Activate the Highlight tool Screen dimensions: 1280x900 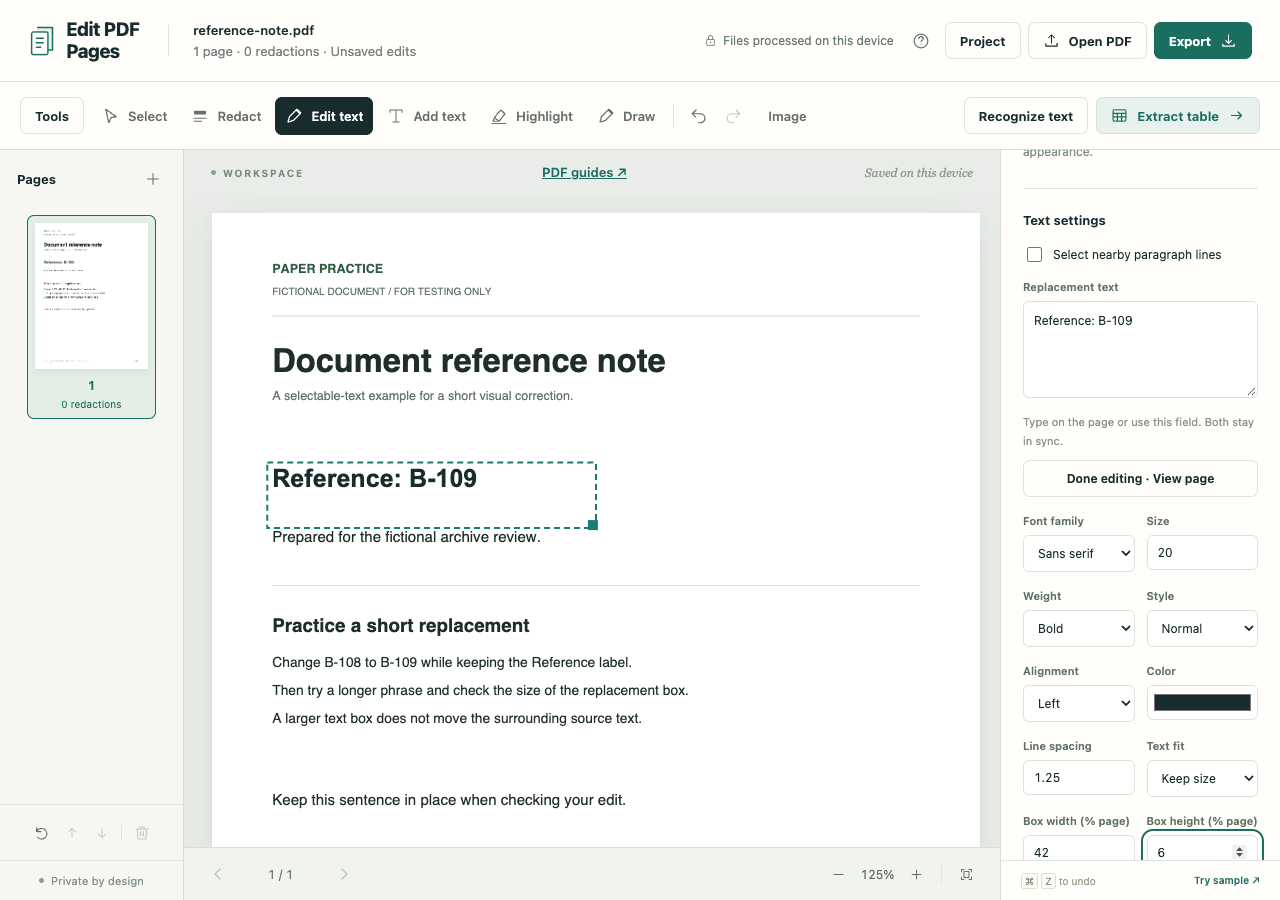532,116
